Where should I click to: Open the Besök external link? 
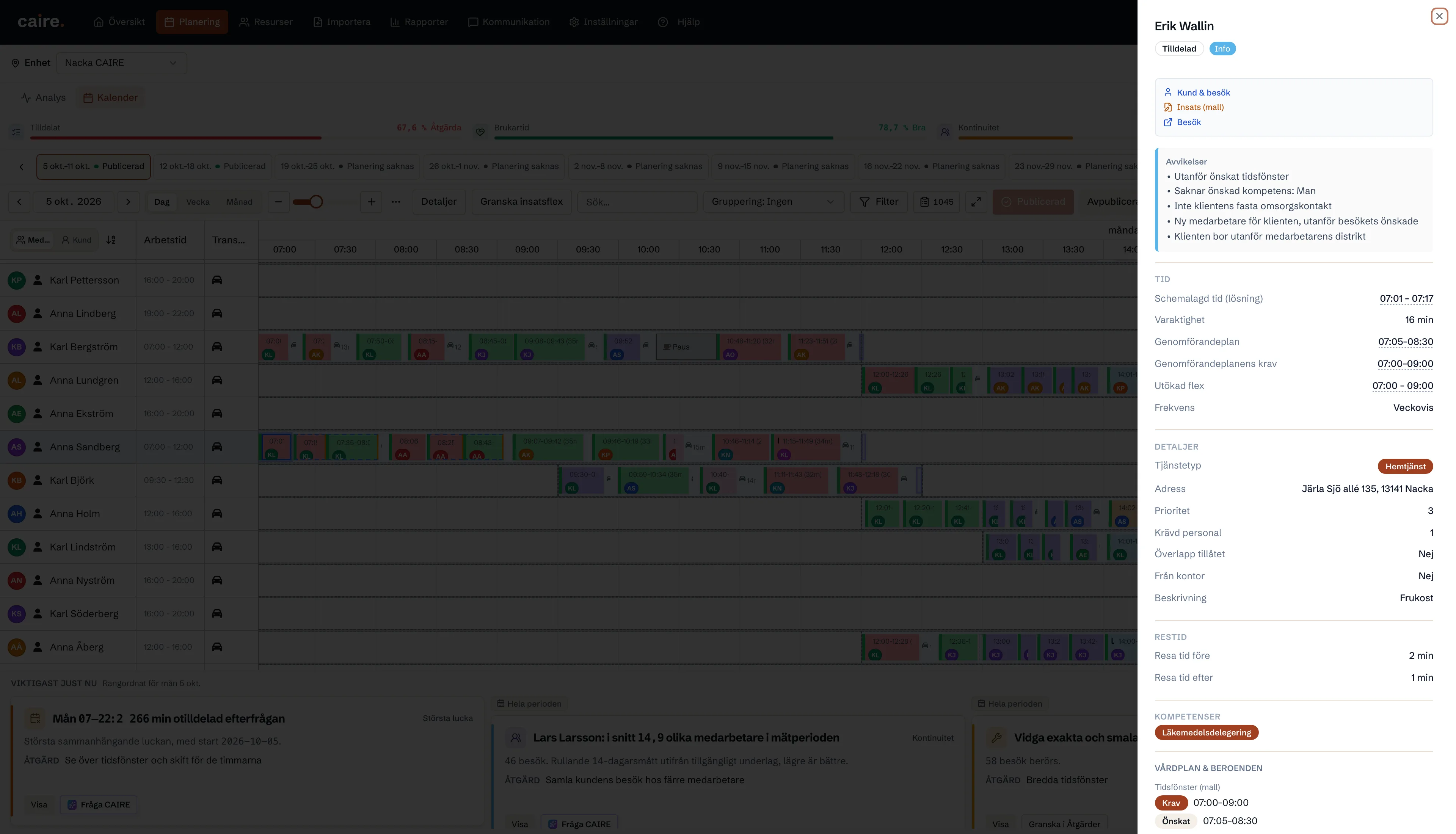(x=1189, y=122)
